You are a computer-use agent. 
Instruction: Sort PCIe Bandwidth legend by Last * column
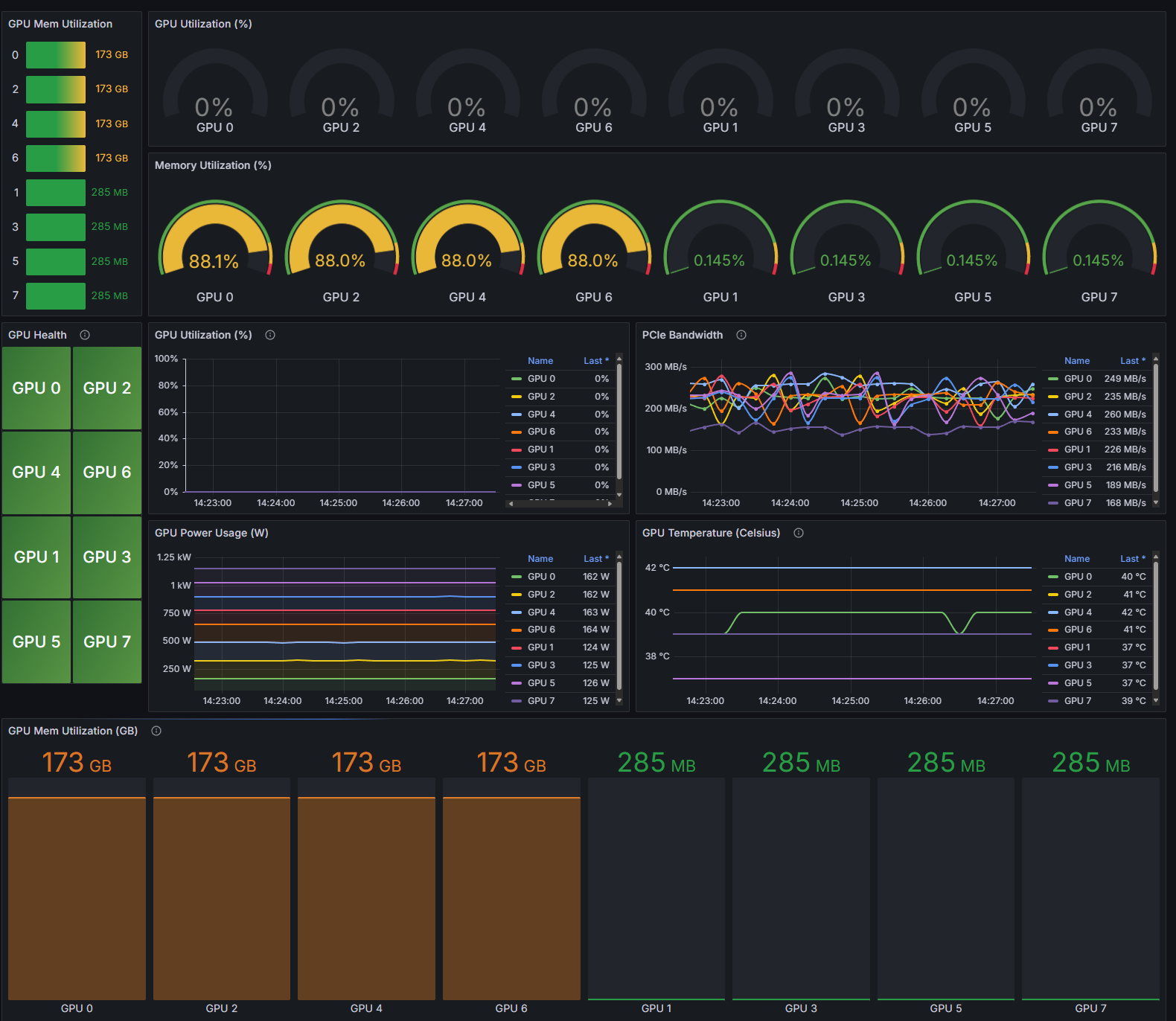coord(1132,361)
